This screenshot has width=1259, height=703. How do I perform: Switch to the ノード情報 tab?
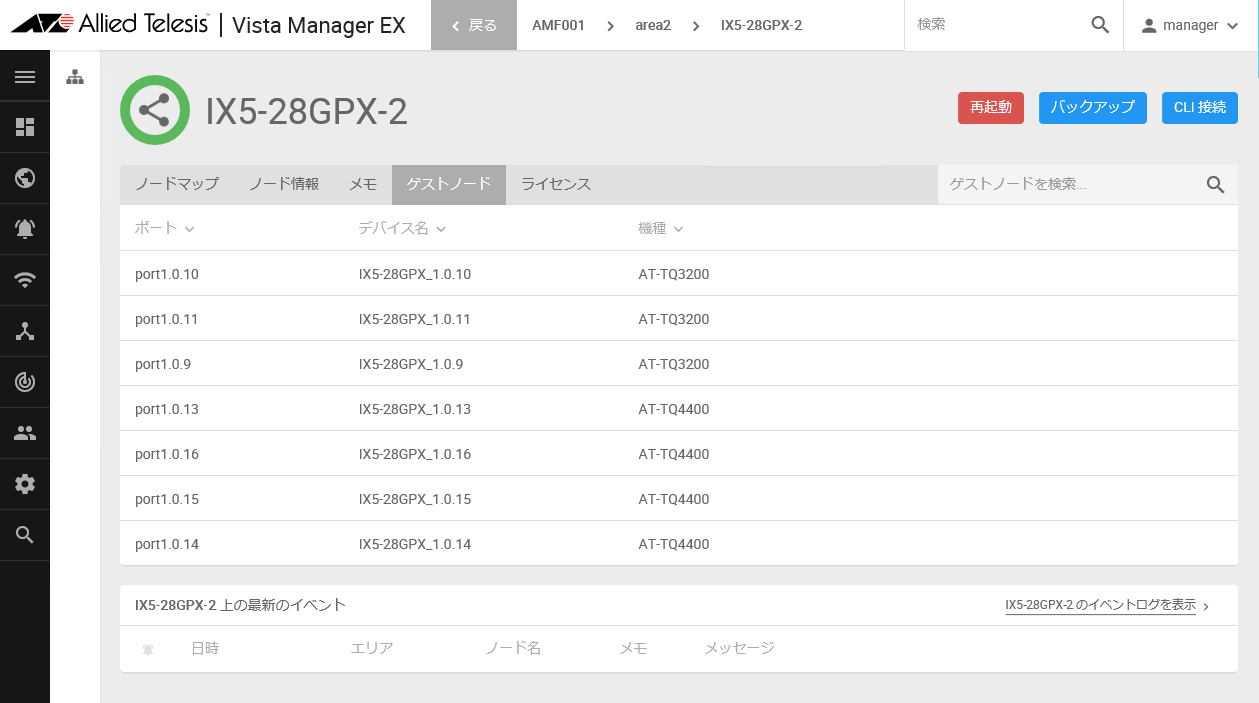[x=284, y=184]
